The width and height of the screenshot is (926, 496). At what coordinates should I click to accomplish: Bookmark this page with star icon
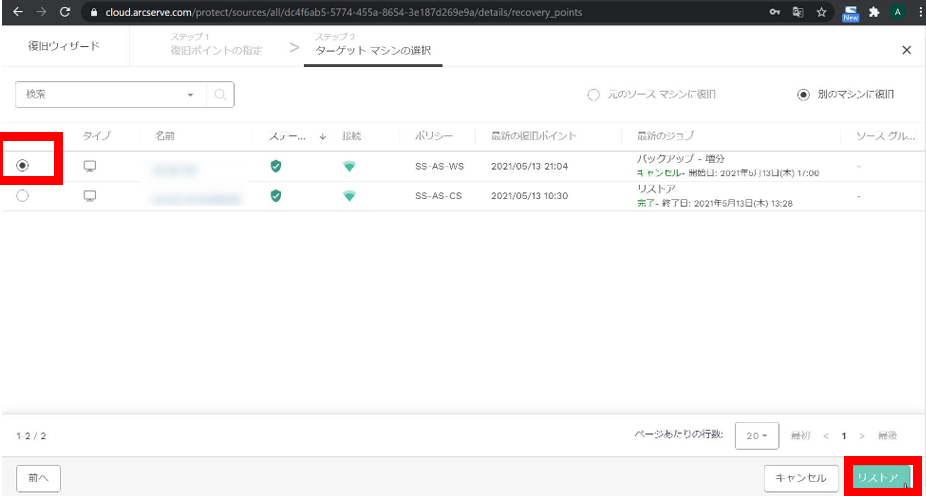pyautogui.click(x=821, y=13)
